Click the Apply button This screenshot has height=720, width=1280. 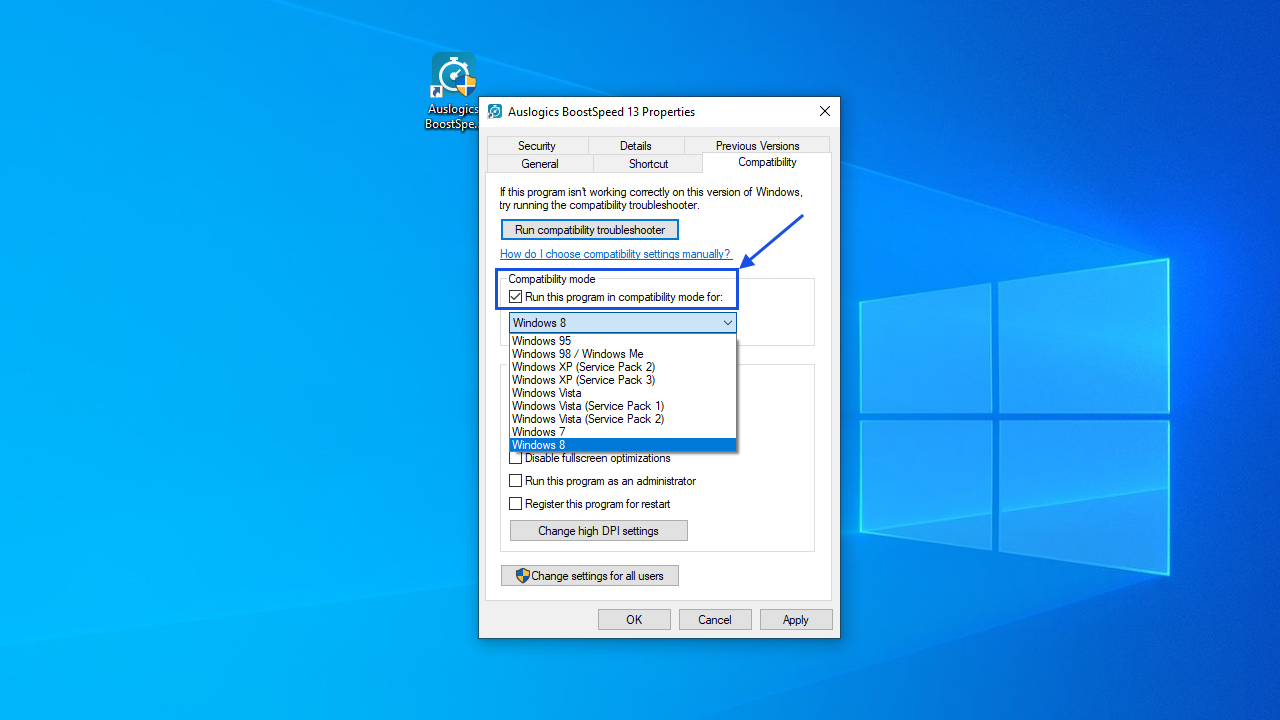796,620
